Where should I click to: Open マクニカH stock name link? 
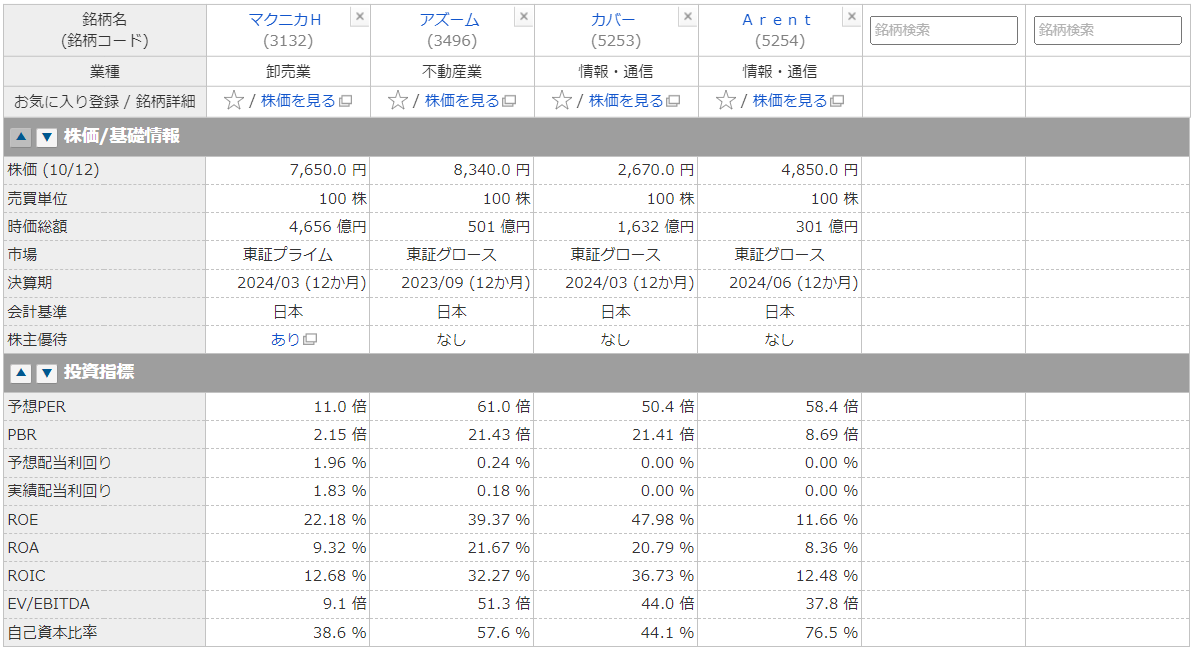[x=284, y=20]
